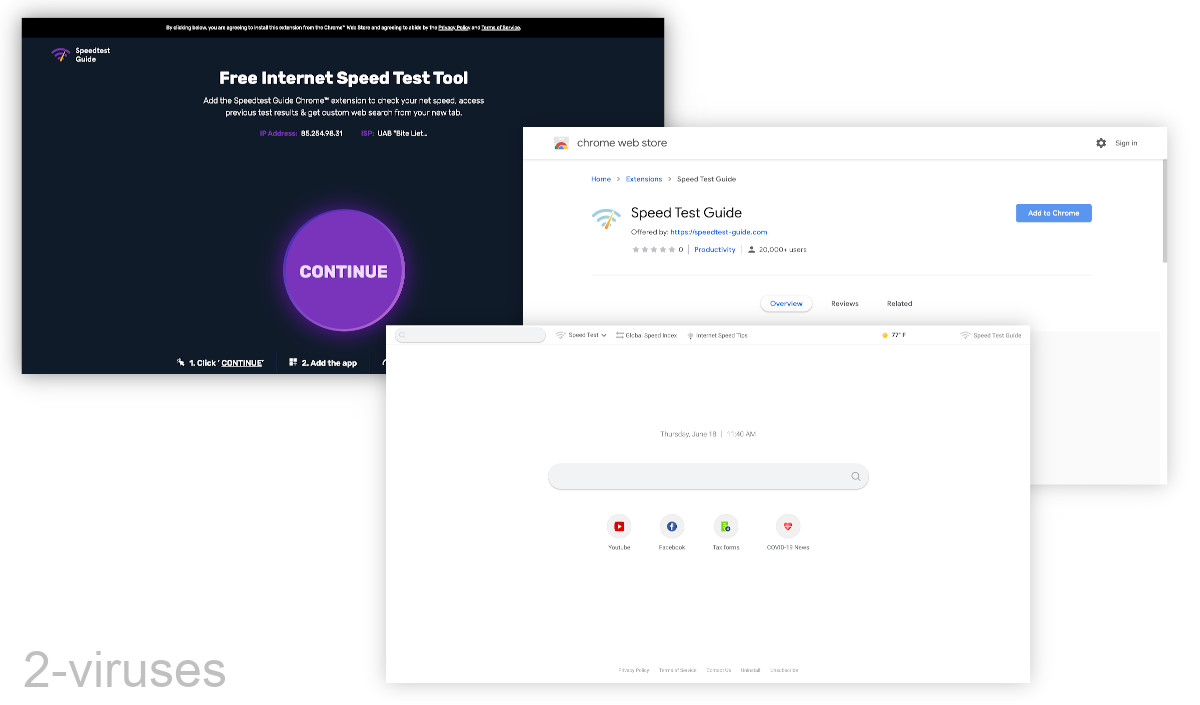Viewport: 1200px width, 705px height.
Task: Rate the extension using the star rating
Action: click(655, 249)
